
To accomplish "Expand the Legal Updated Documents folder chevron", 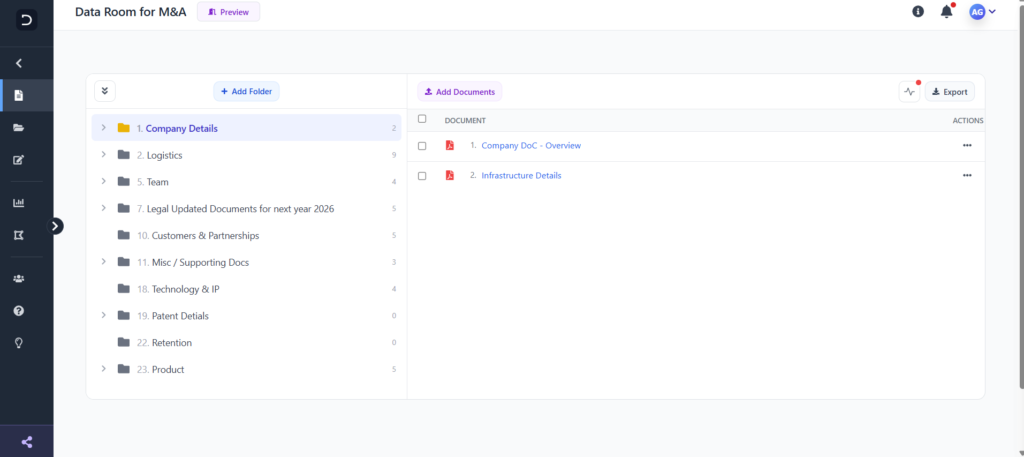I will click(103, 208).
